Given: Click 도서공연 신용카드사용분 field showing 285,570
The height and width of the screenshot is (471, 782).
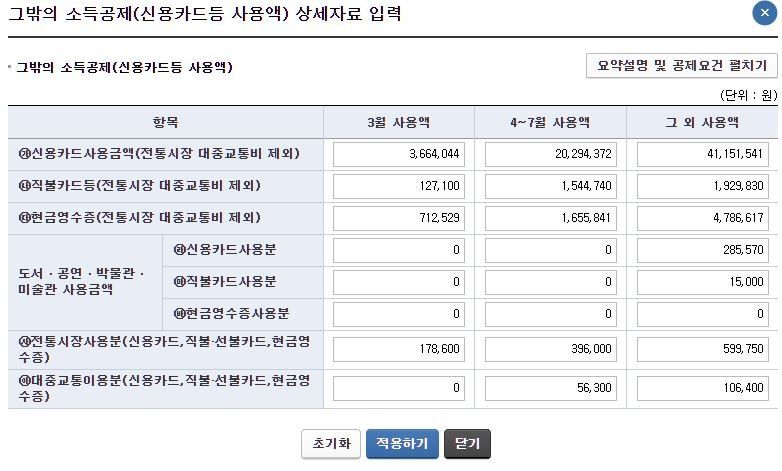Looking at the screenshot, I should click(x=703, y=250).
